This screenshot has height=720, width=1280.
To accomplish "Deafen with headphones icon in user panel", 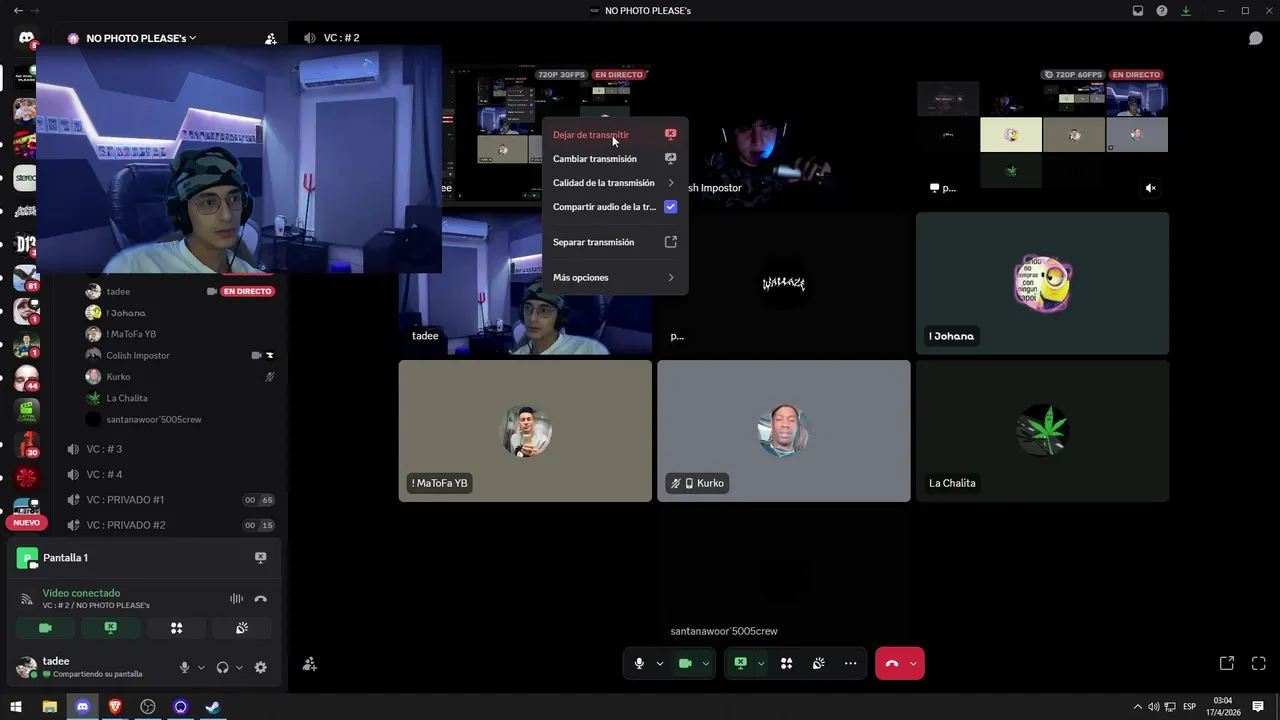I will pos(222,667).
